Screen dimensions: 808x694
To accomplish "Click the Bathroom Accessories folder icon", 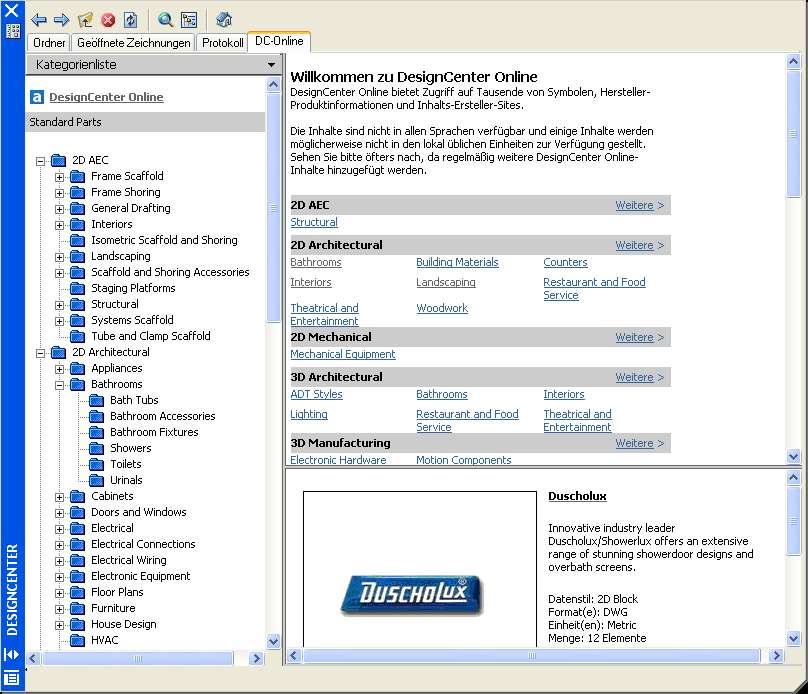I will point(96,416).
